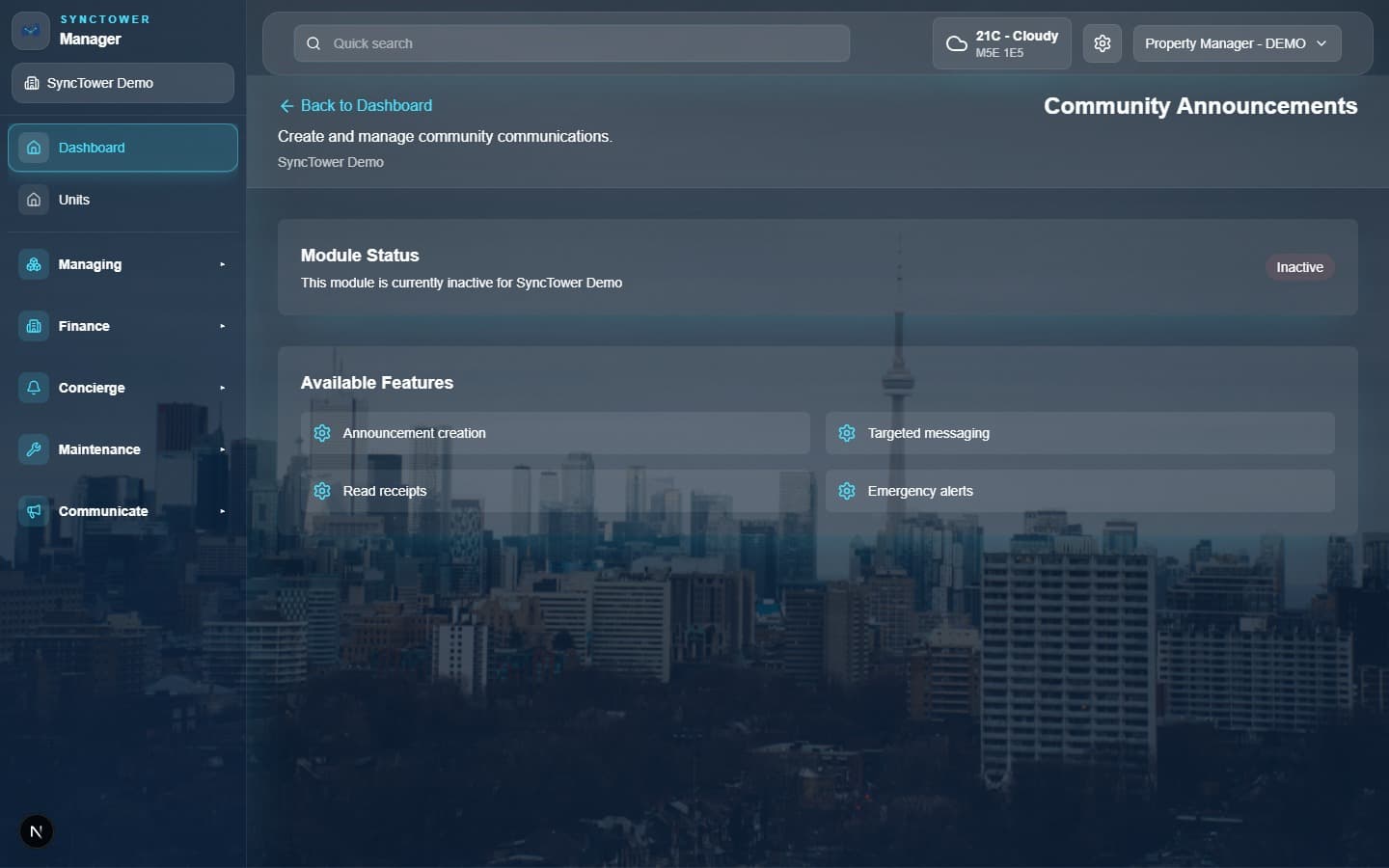Open the Targeted messaging feature
The width and height of the screenshot is (1389, 868).
[1080, 433]
